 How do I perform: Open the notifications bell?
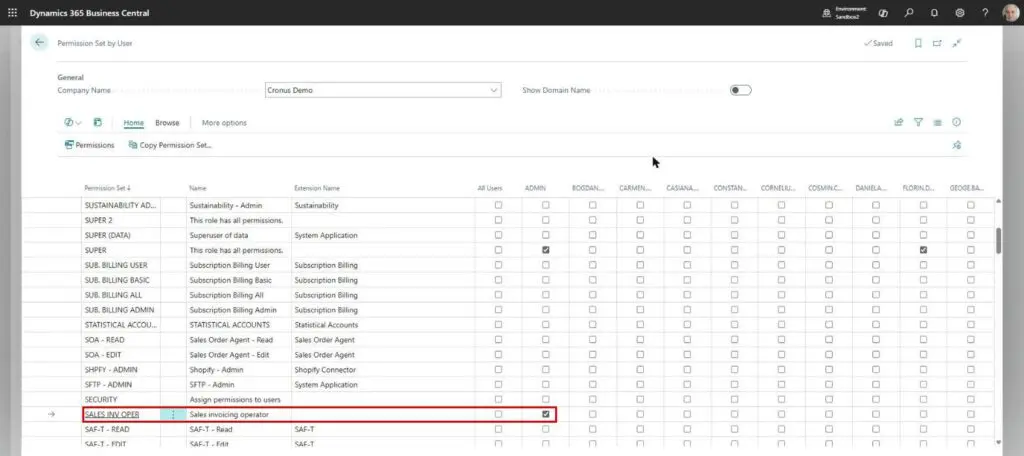click(x=935, y=12)
